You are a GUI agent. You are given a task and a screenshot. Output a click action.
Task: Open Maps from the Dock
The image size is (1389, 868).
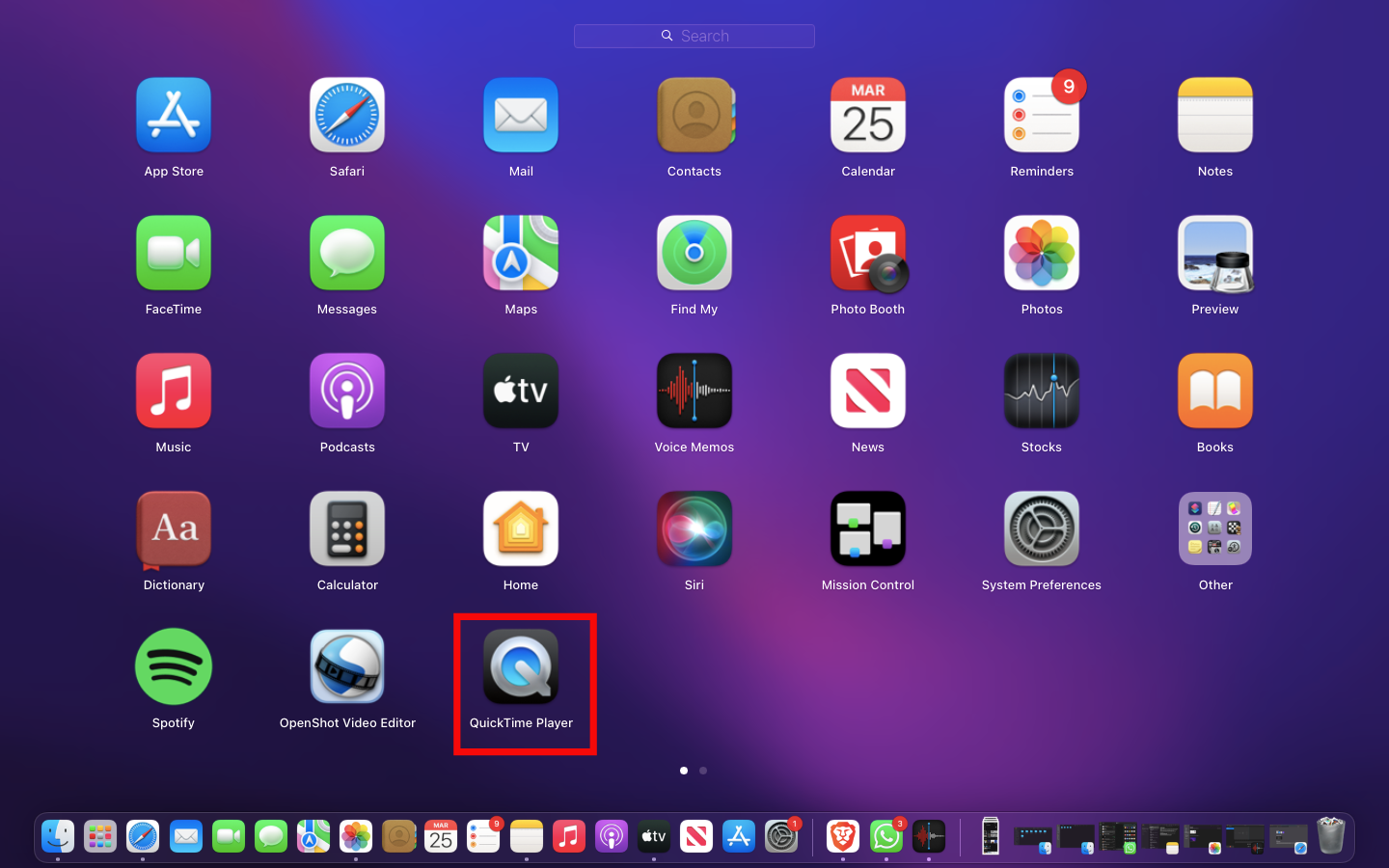coord(313,836)
